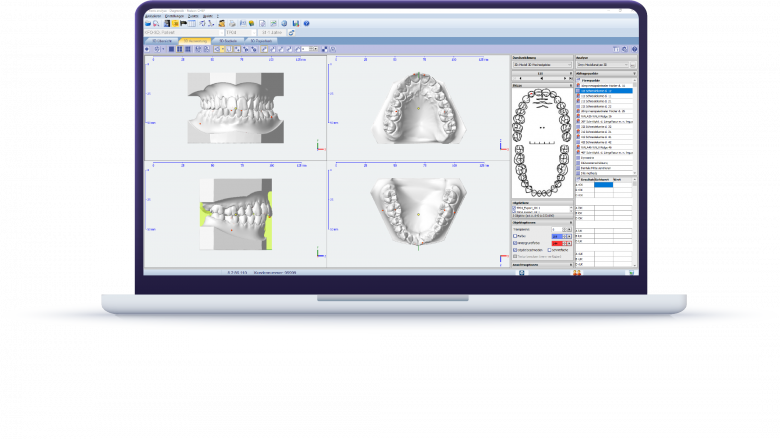The height and width of the screenshot is (439, 780).
Task: Click the red Hintergrundfarbe color swatch
Action: tap(557, 242)
